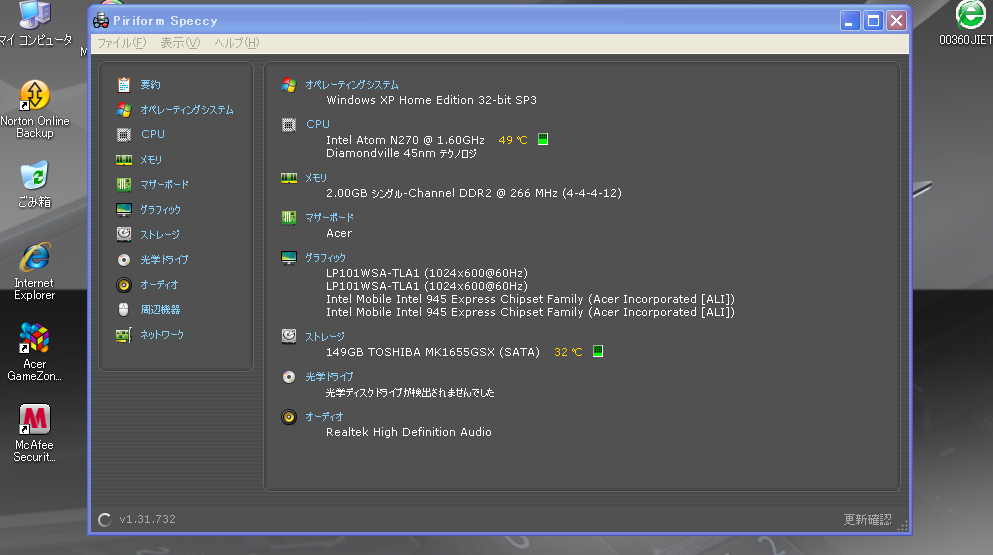Click the motherboard icon in summary panel
993x555 pixels.
pos(289,218)
